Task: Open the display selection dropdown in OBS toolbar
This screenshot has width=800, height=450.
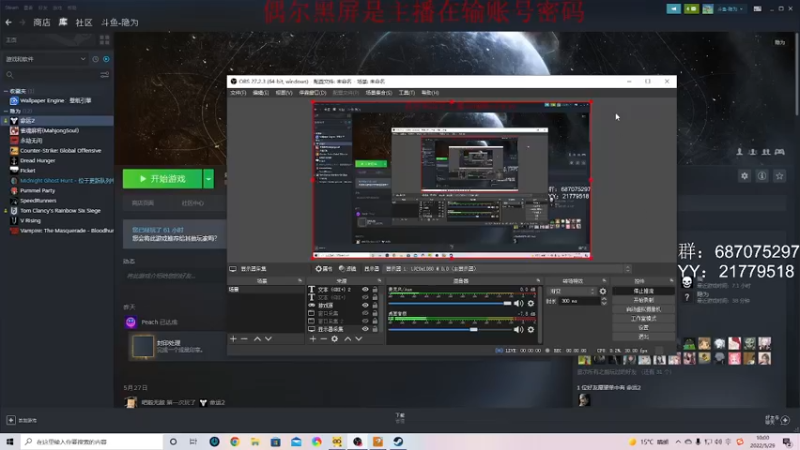Action: tap(508, 269)
